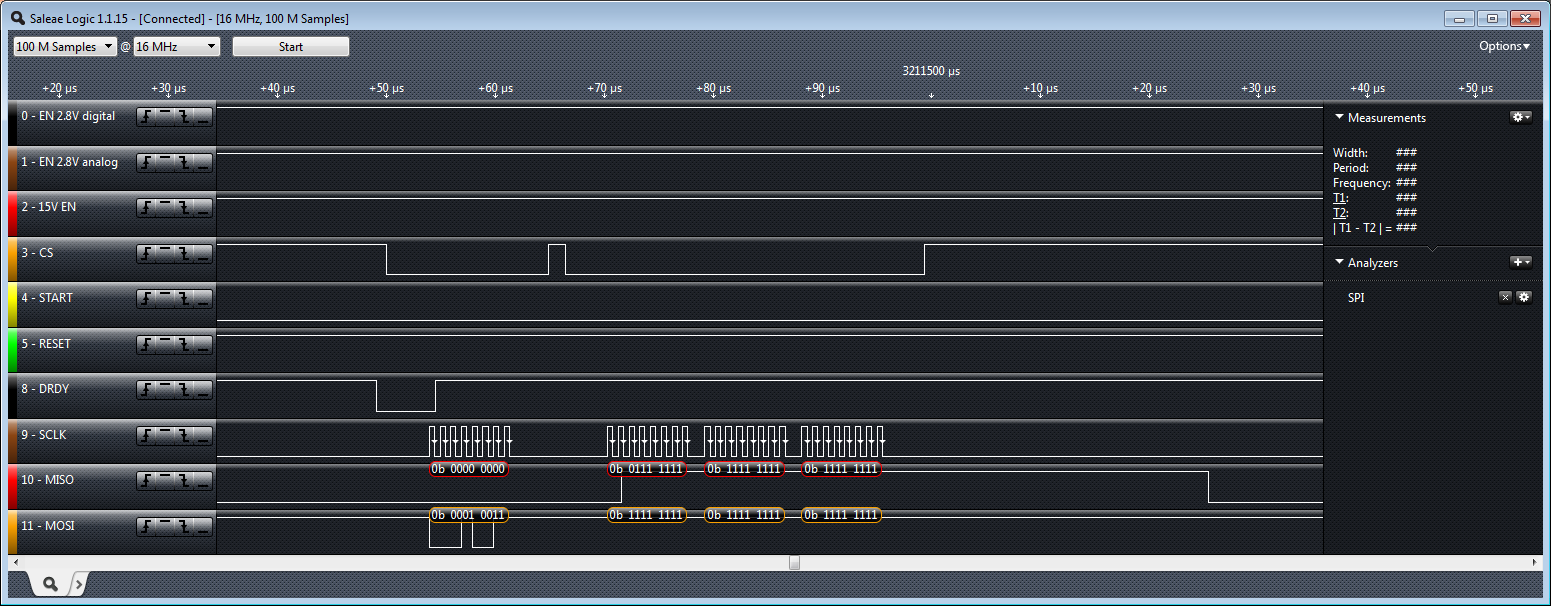
Task: Click the 3211500 µs timeline marker
Action: 931,71
